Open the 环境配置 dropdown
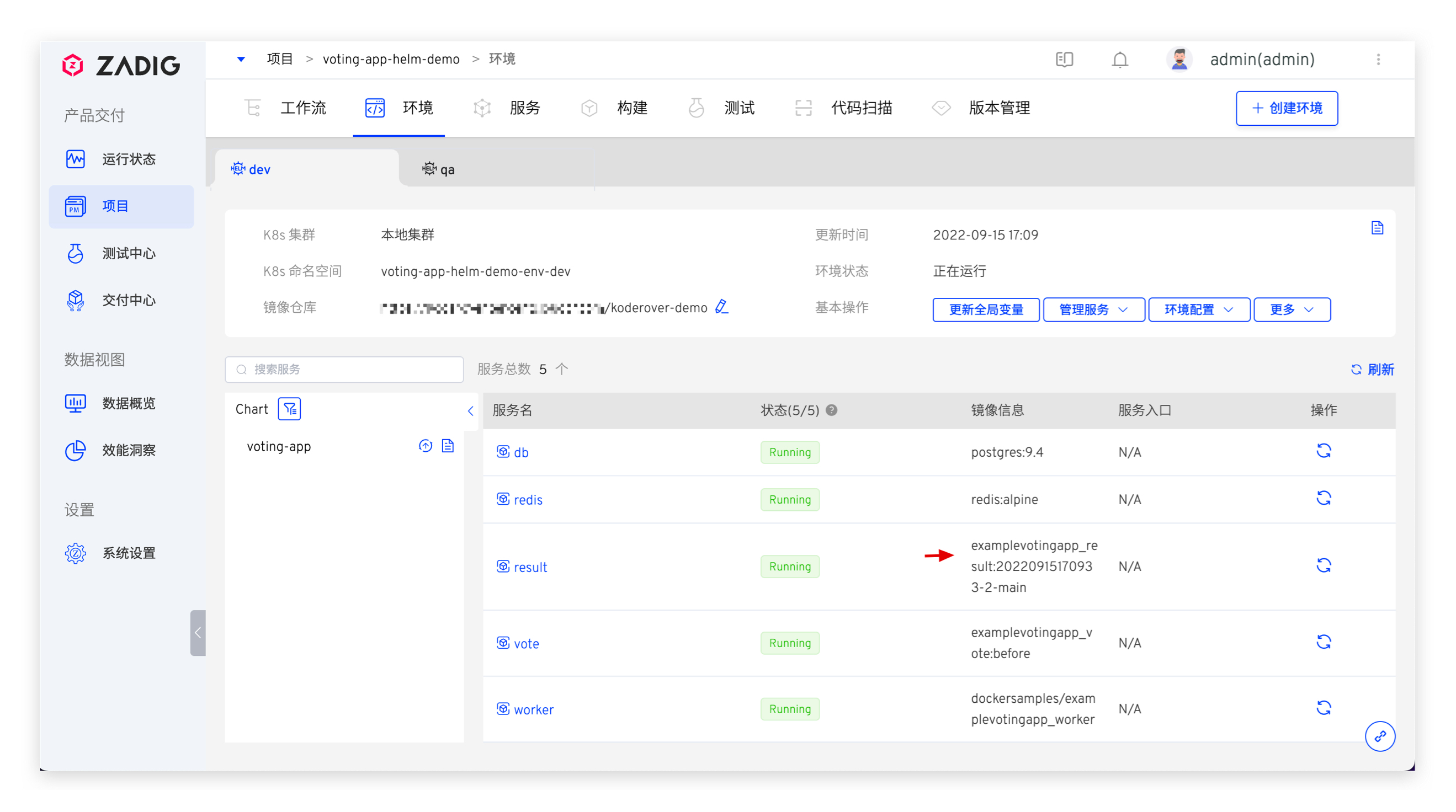The image size is (1456, 812). pyautogui.click(x=1198, y=309)
